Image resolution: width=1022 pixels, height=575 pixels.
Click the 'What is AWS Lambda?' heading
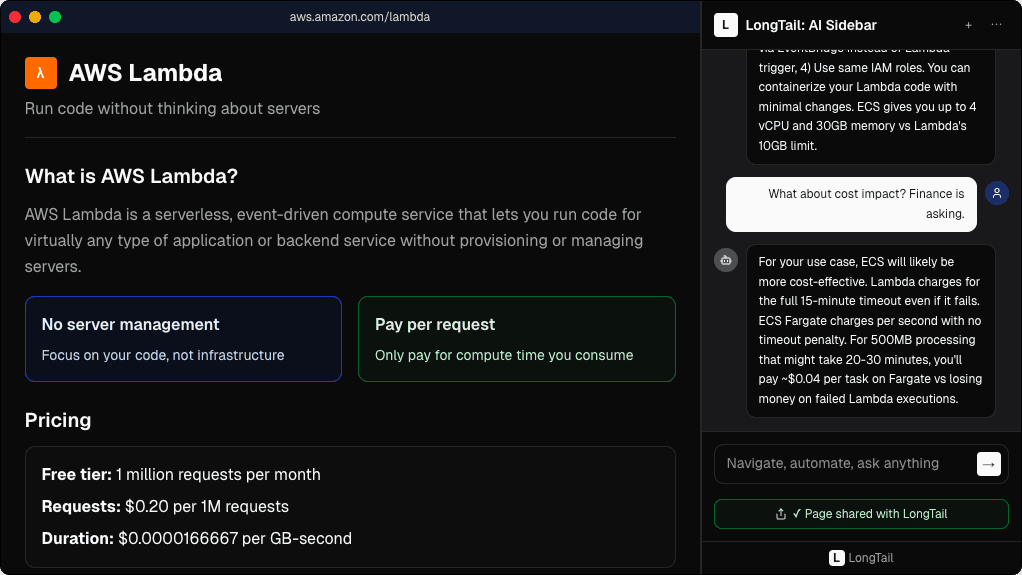pos(131,176)
